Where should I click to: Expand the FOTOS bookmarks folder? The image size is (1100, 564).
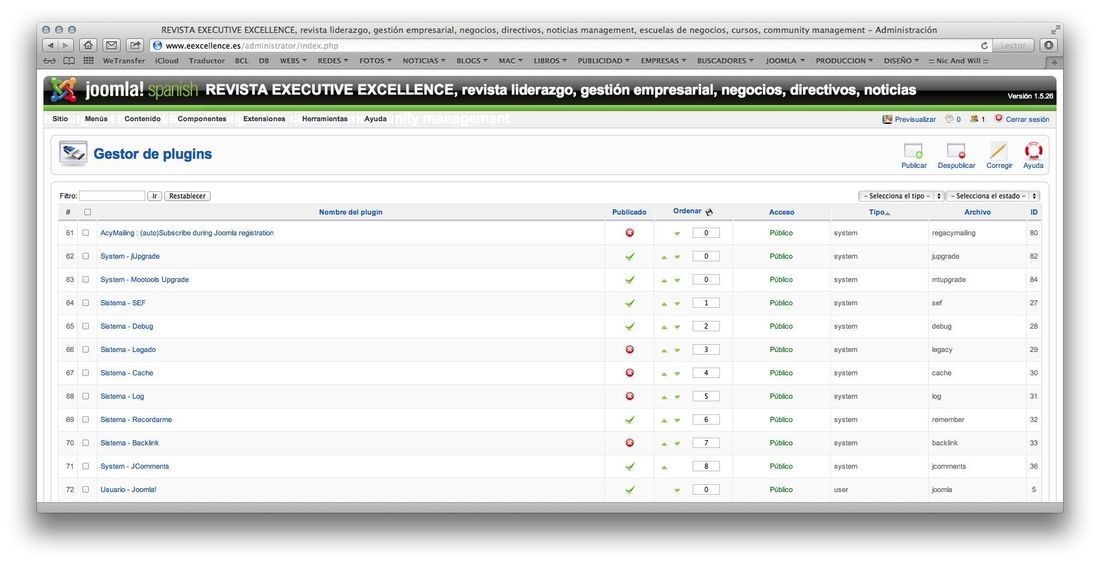(375, 61)
